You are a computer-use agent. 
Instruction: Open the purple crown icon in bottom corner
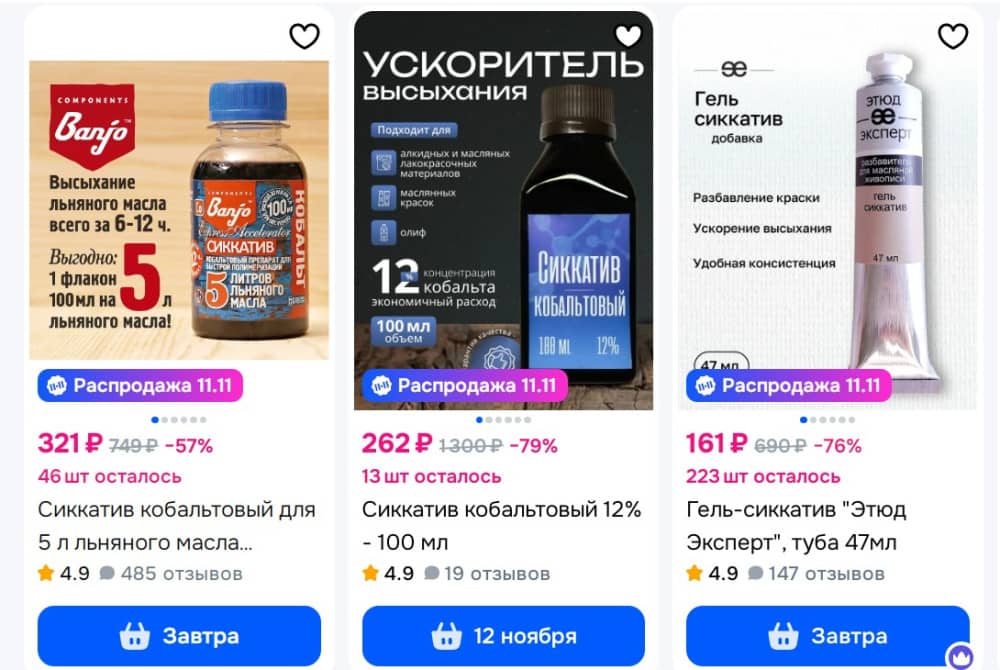tap(960, 656)
